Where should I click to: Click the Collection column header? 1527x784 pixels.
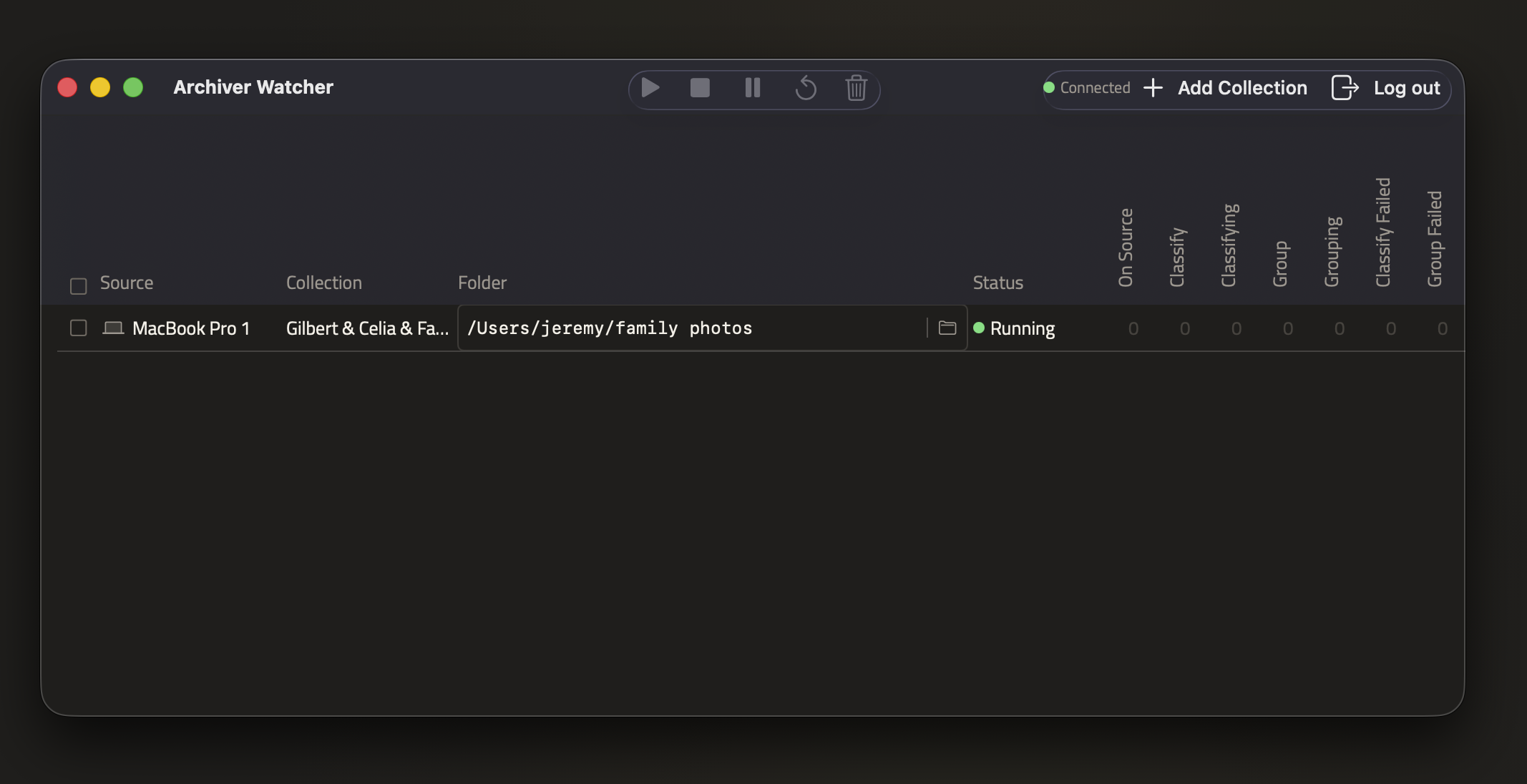click(324, 283)
